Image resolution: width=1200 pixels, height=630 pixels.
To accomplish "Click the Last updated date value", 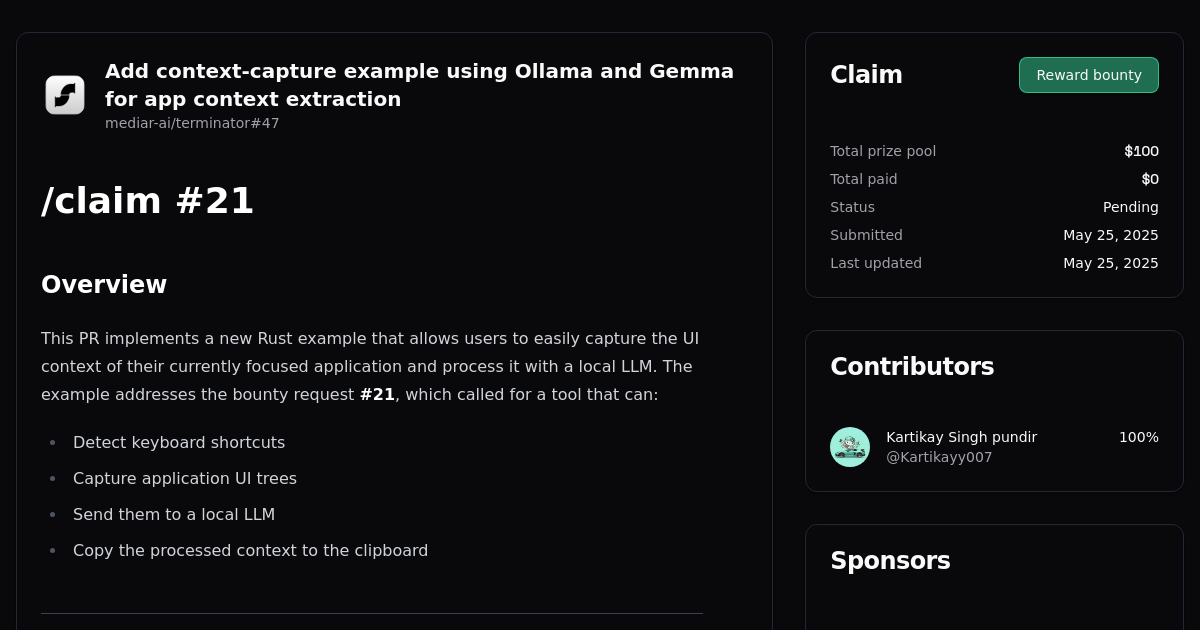I will pyautogui.click(x=1111, y=263).
